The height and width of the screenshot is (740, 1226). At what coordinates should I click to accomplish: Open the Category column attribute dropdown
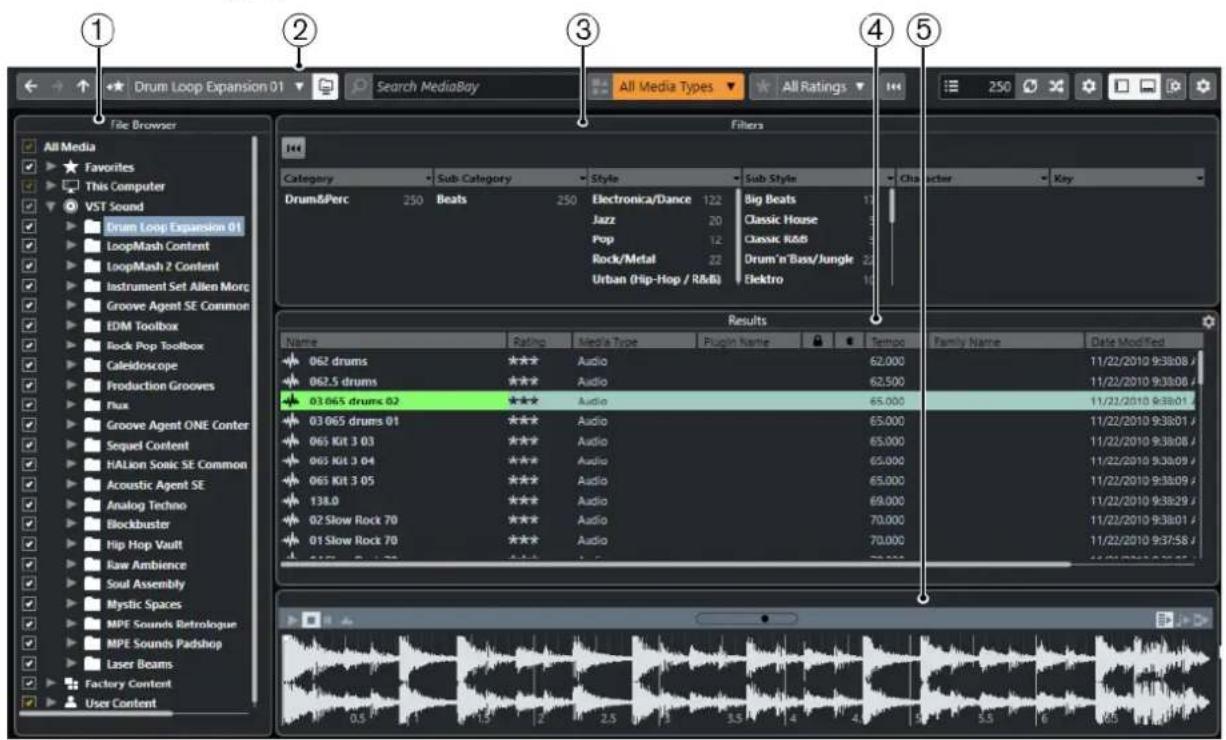(429, 178)
